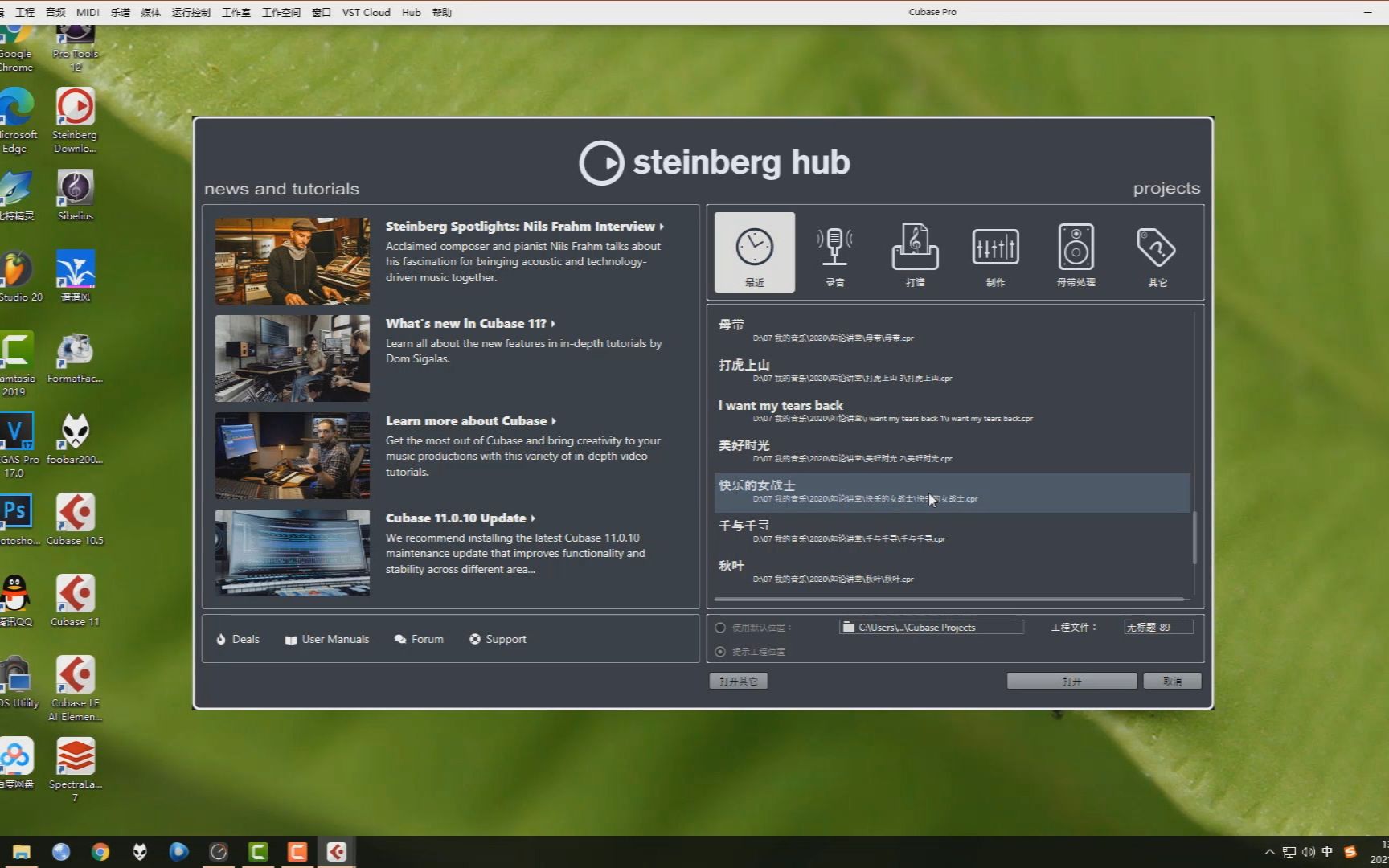Click the volume icon in system tray
The width and height of the screenshot is (1389, 868).
tap(1308, 852)
